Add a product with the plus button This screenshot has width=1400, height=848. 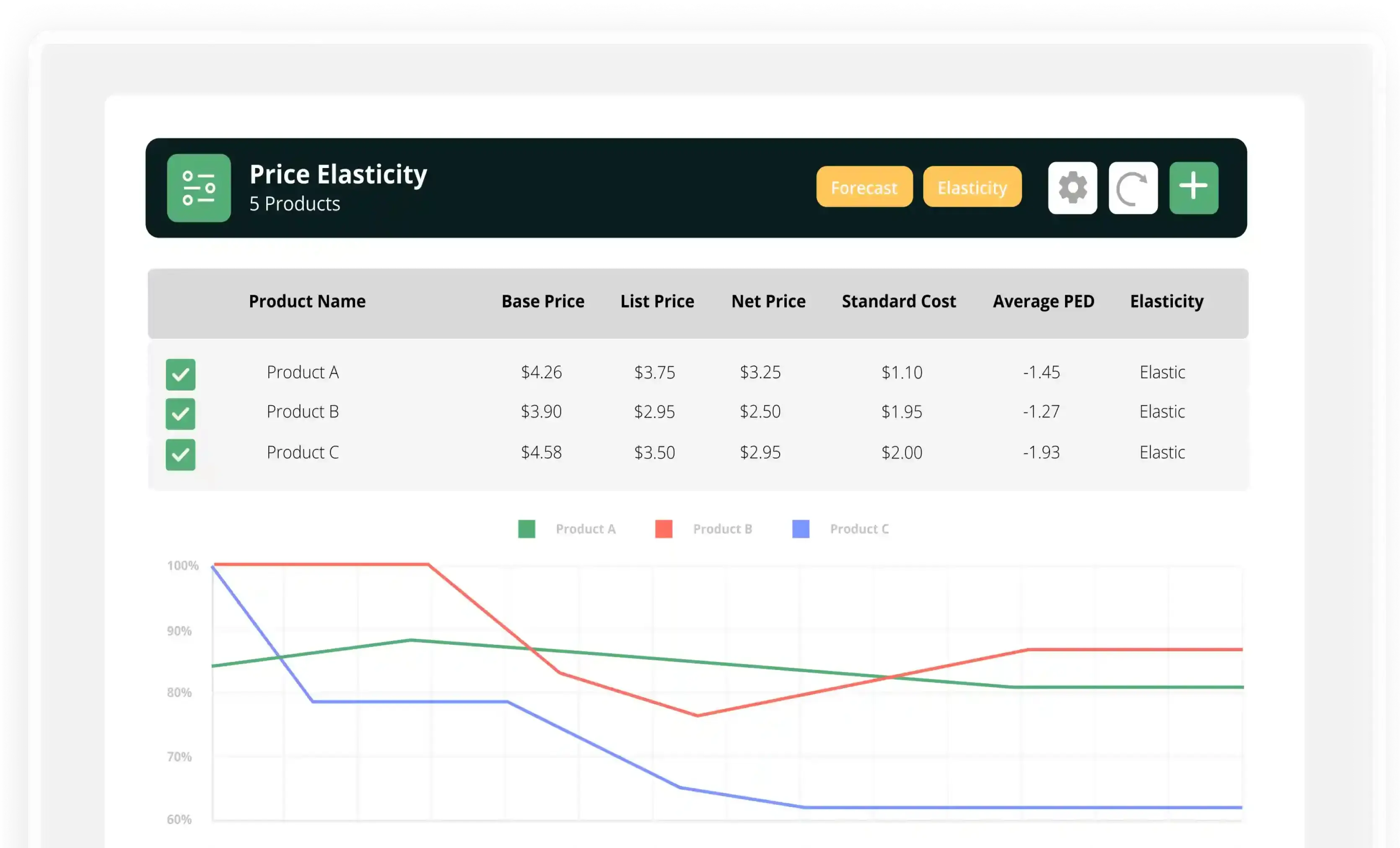pos(1193,188)
